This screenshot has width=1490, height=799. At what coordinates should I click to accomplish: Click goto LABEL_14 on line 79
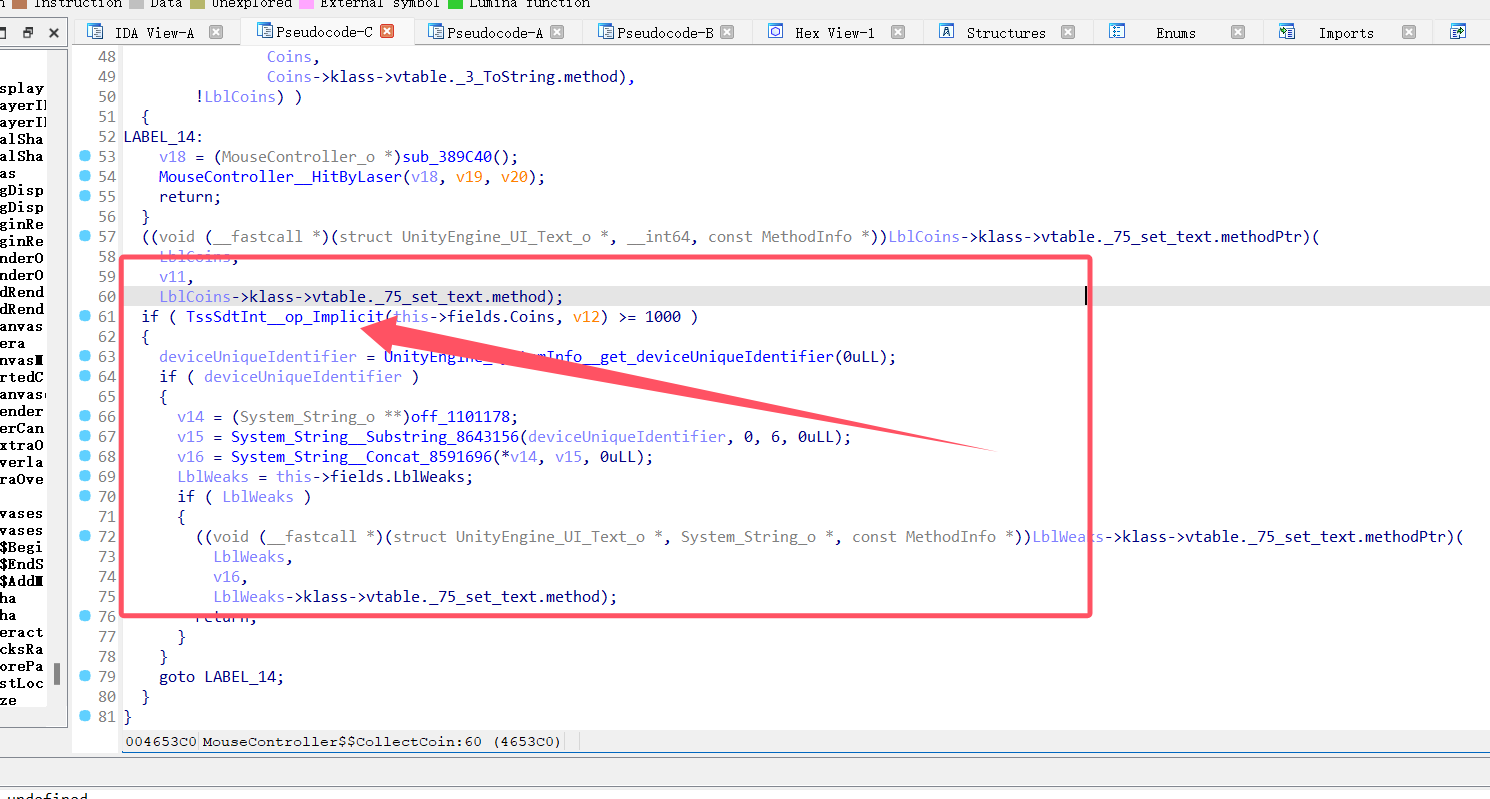click(x=222, y=677)
